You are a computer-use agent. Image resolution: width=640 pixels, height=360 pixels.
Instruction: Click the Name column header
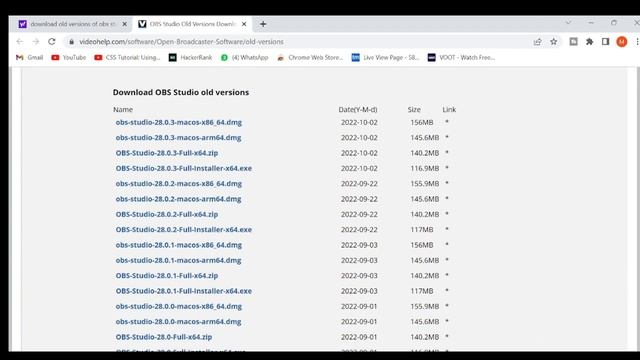[123, 109]
